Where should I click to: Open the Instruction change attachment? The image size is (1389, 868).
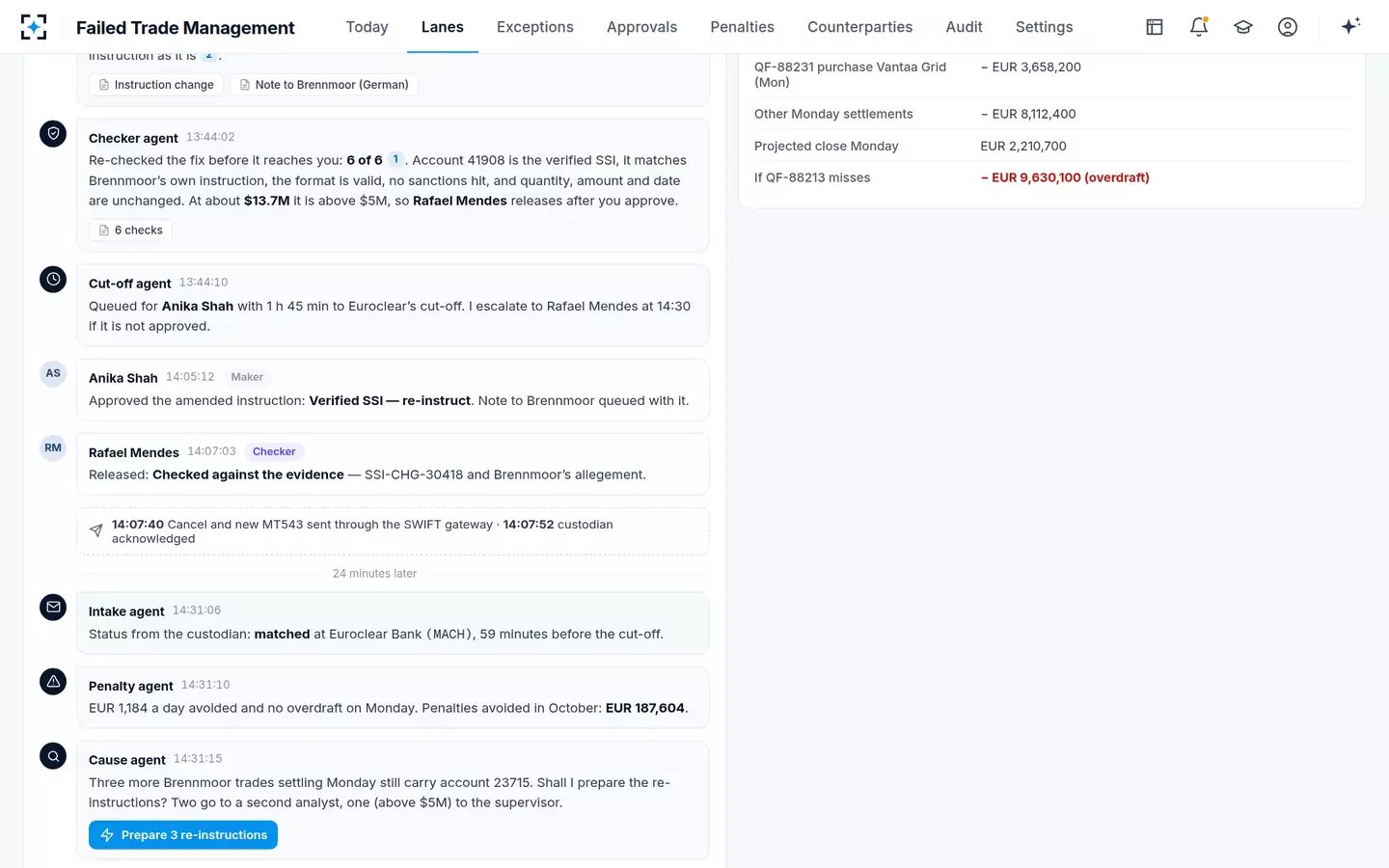point(156,85)
